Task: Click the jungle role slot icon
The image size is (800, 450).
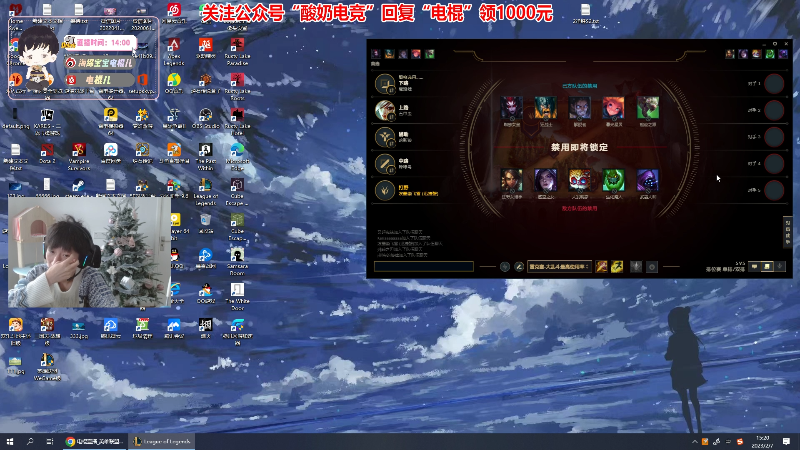Action: 385,190
